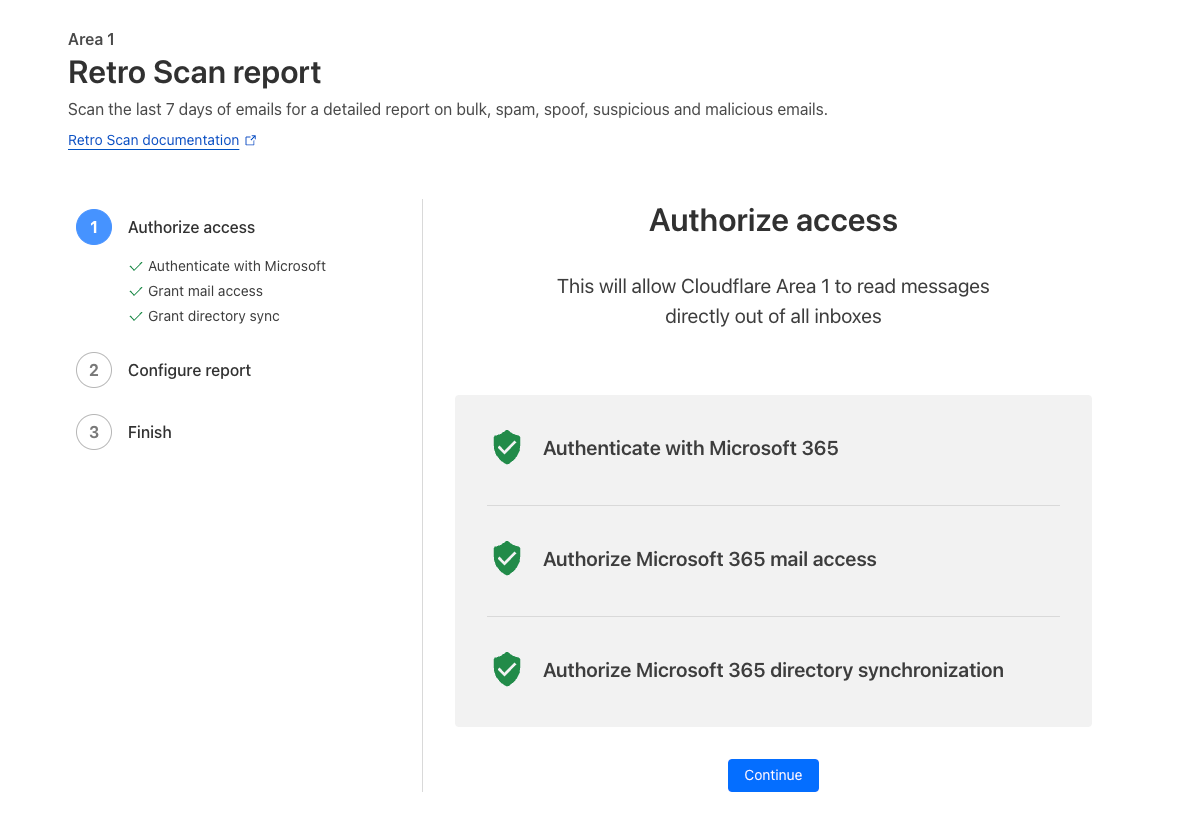
Task: Select the blue step 1 circle
Action: (x=94, y=227)
